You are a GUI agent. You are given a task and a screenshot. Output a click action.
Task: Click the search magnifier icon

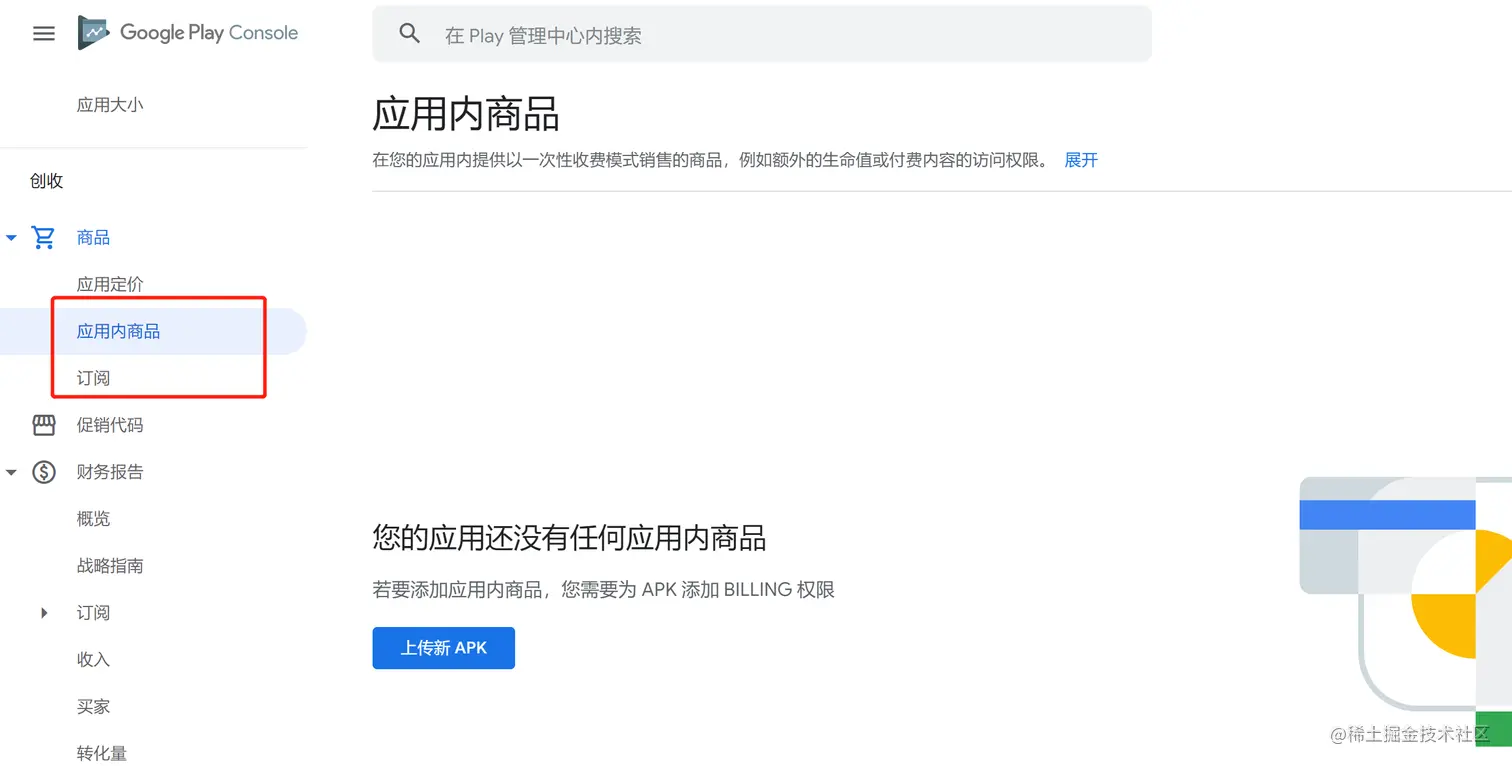pos(409,33)
